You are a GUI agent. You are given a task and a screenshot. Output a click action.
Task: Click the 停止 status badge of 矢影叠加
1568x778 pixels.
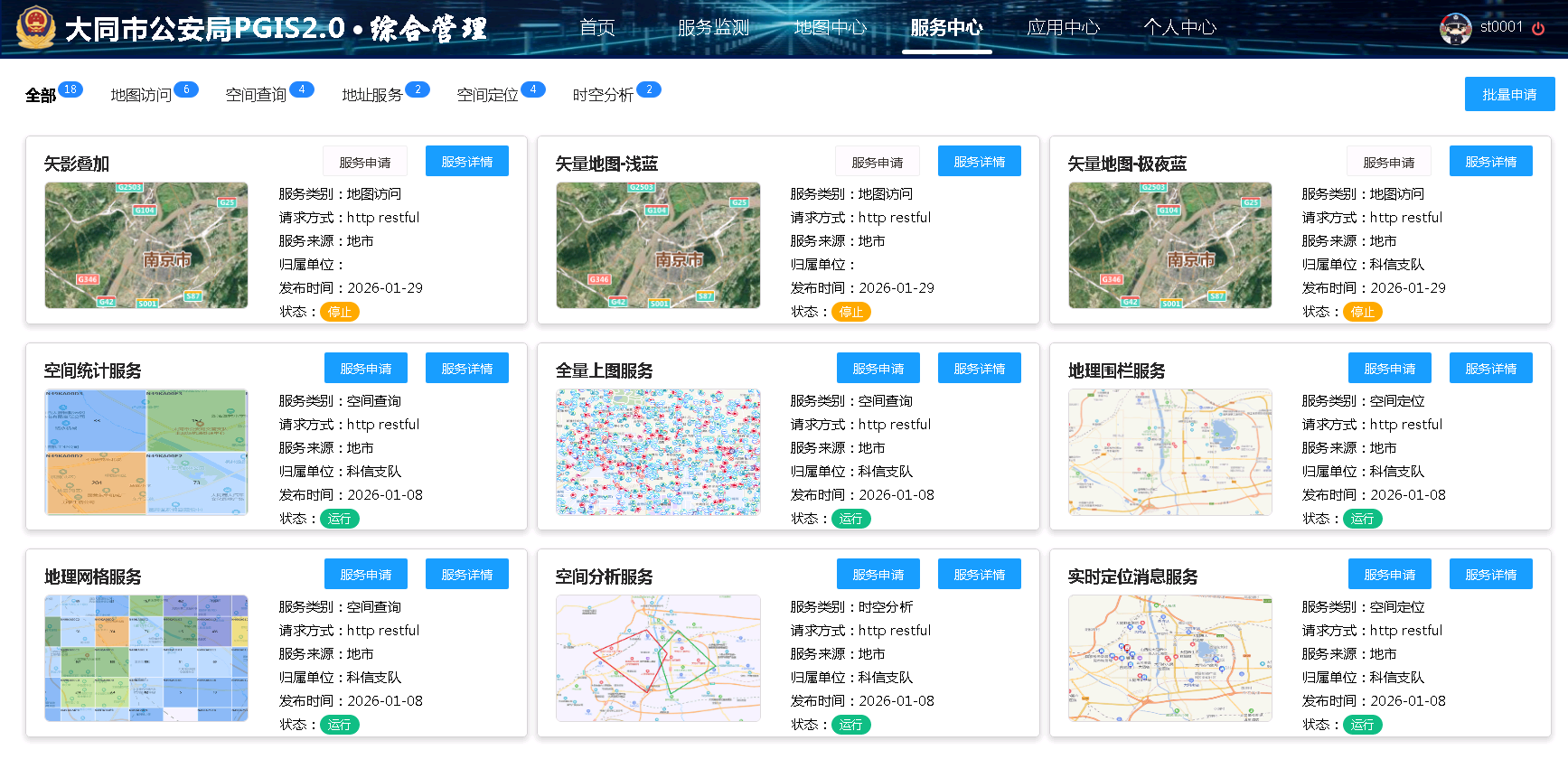point(340,312)
